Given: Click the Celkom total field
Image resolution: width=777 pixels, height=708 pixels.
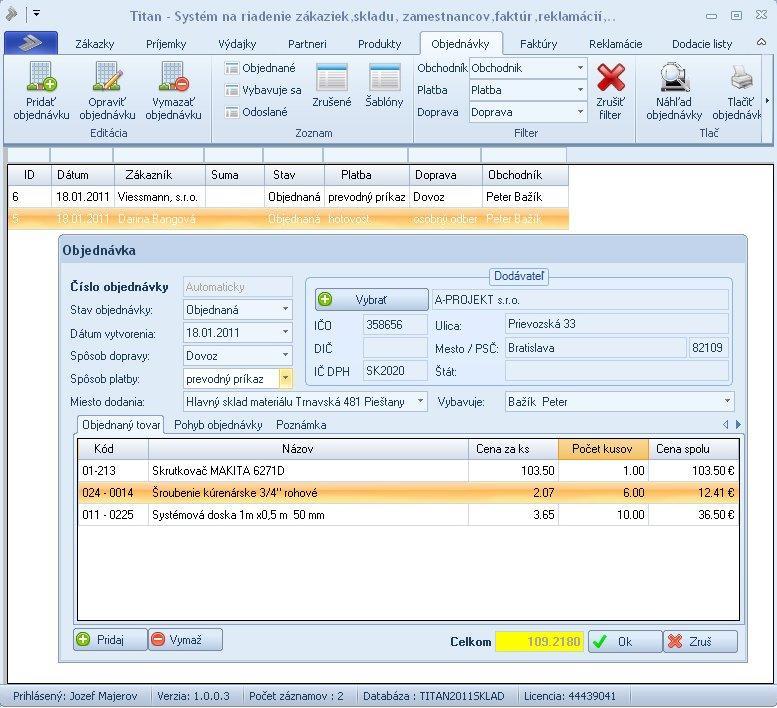Looking at the screenshot, I should 540,642.
